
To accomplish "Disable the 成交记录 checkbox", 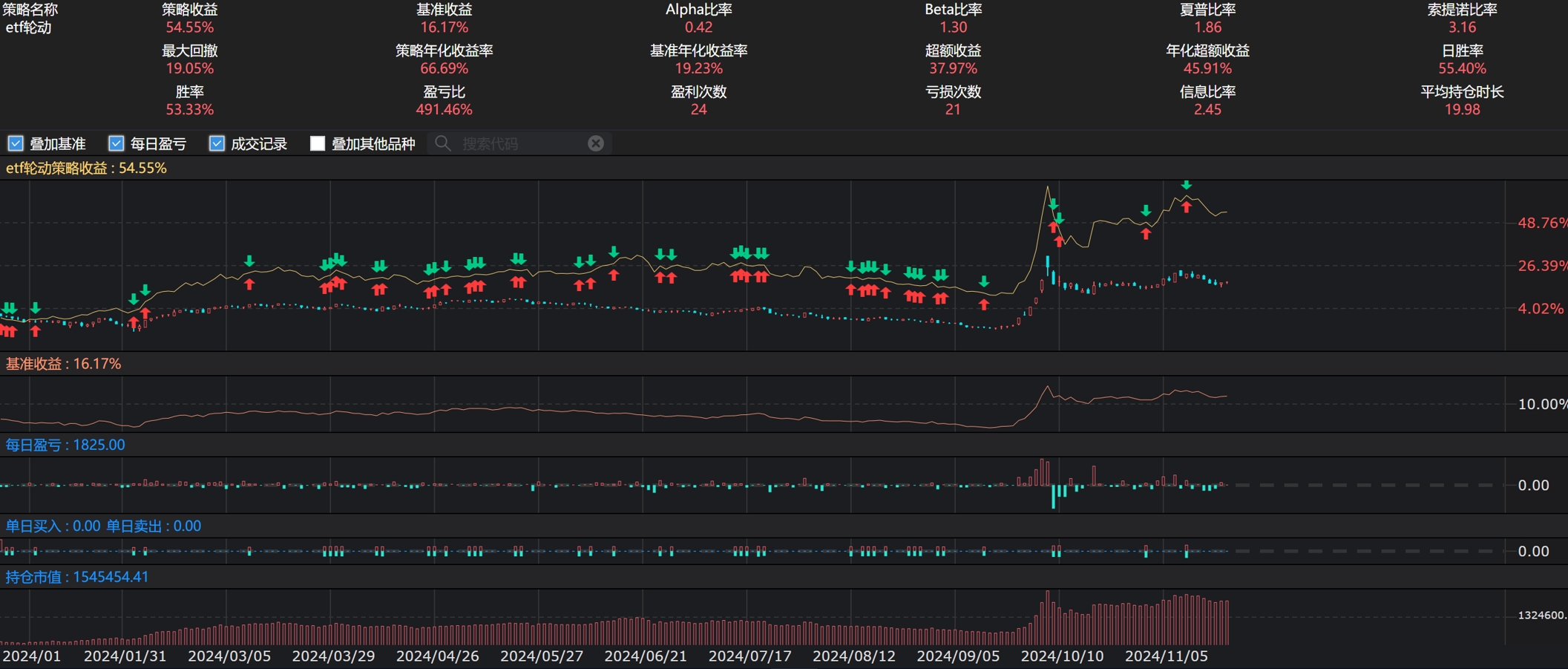I will click(x=217, y=143).
